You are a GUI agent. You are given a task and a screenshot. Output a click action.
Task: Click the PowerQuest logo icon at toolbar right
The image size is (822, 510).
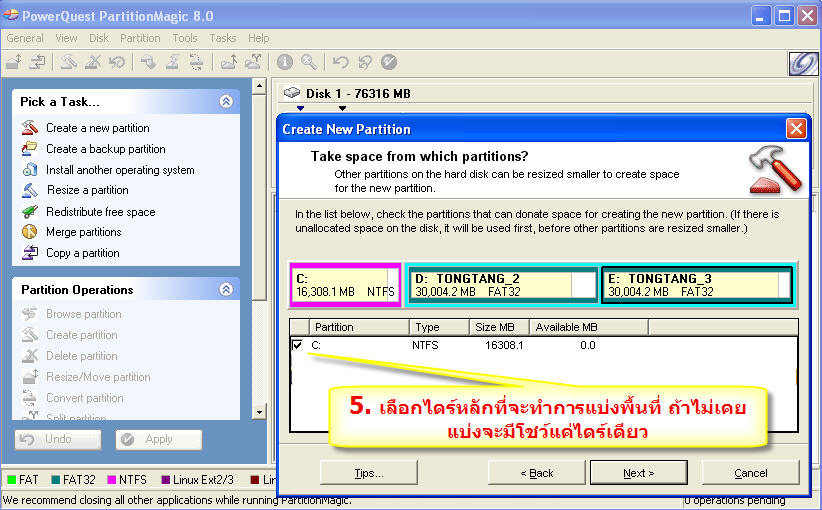(x=804, y=64)
